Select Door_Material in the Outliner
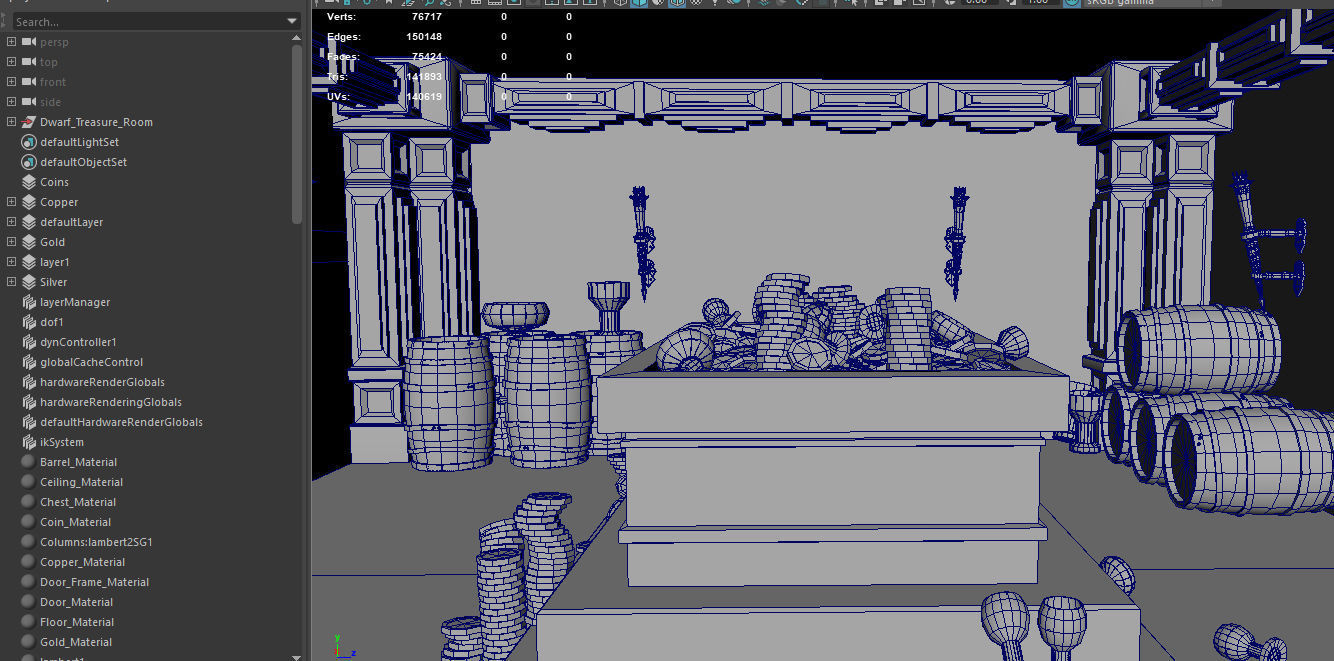 point(77,602)
